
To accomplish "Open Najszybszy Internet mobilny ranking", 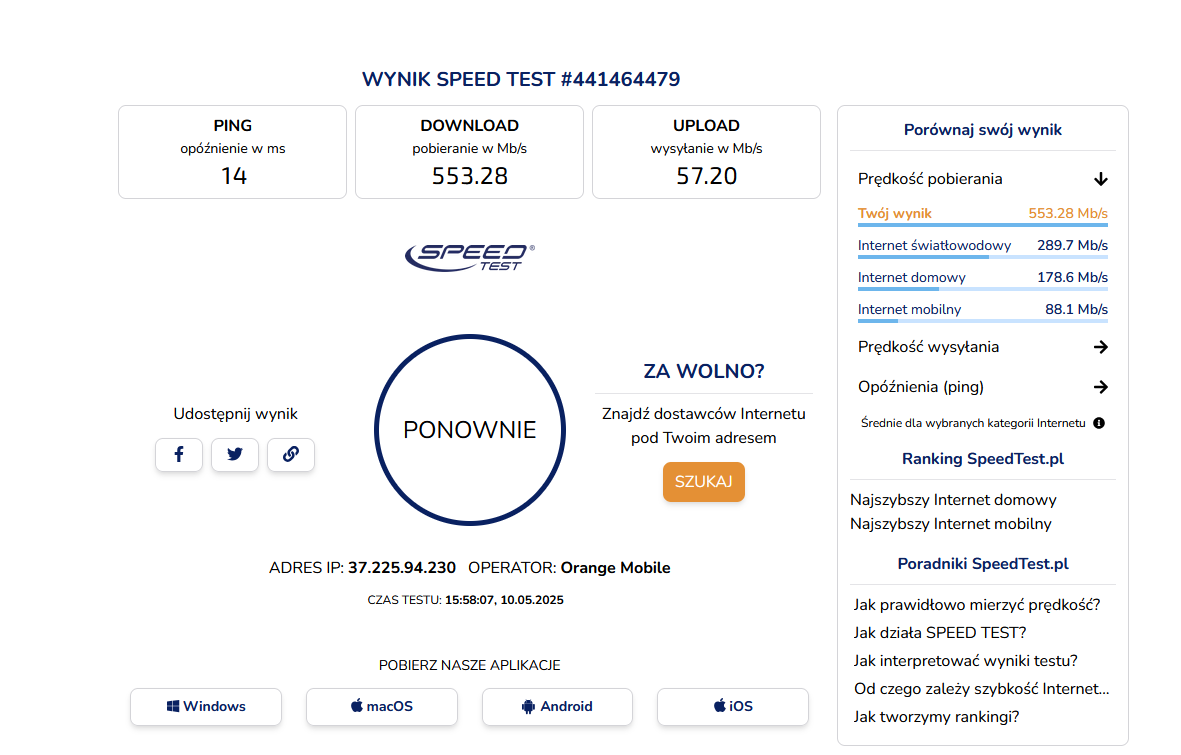I will coord(951,524).
